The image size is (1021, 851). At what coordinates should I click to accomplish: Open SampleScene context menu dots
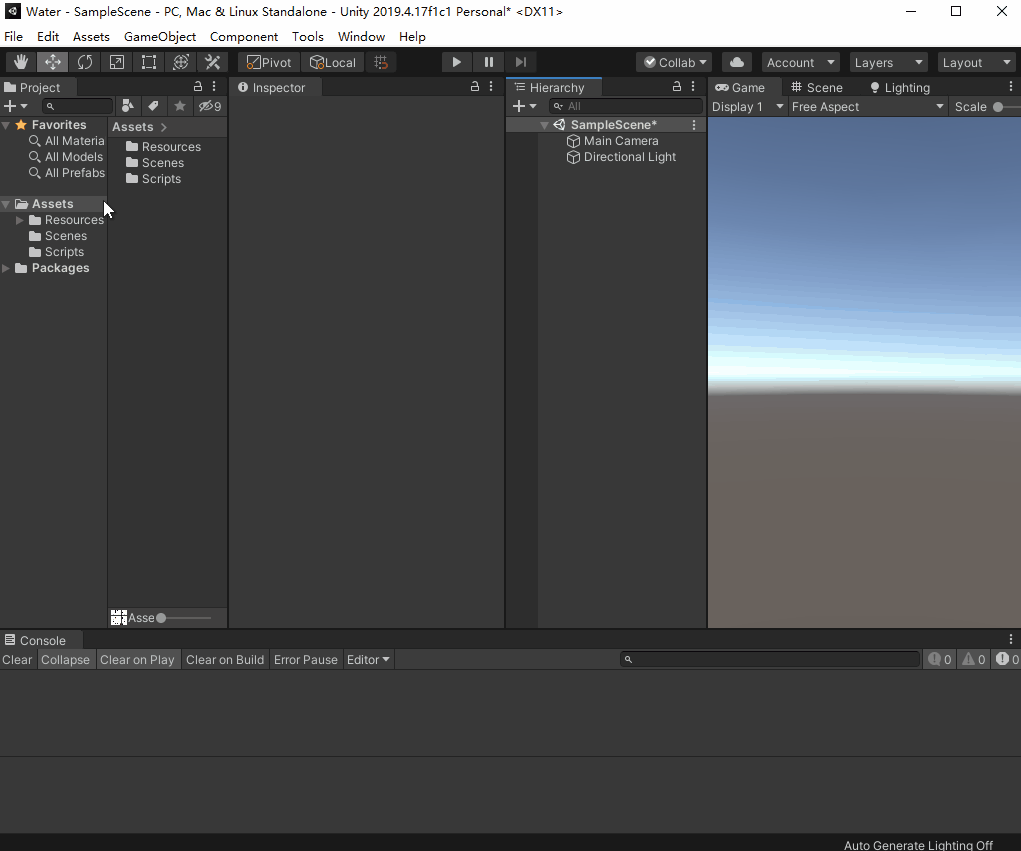[694, 124]
